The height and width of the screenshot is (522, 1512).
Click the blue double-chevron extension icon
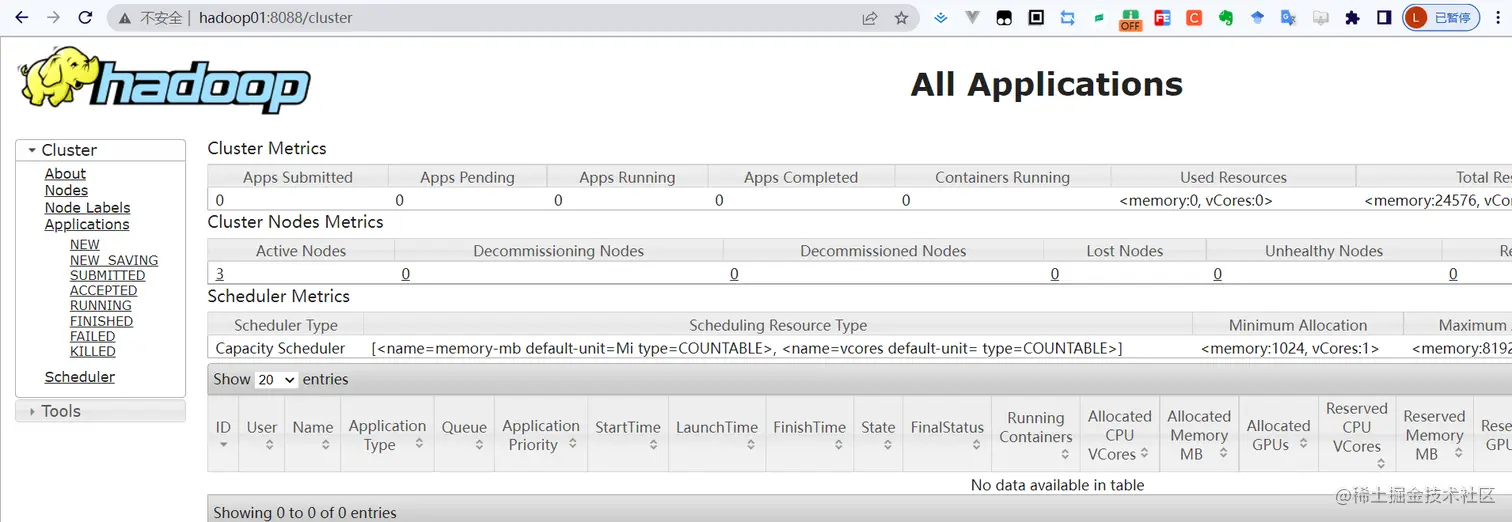[940, 18]
